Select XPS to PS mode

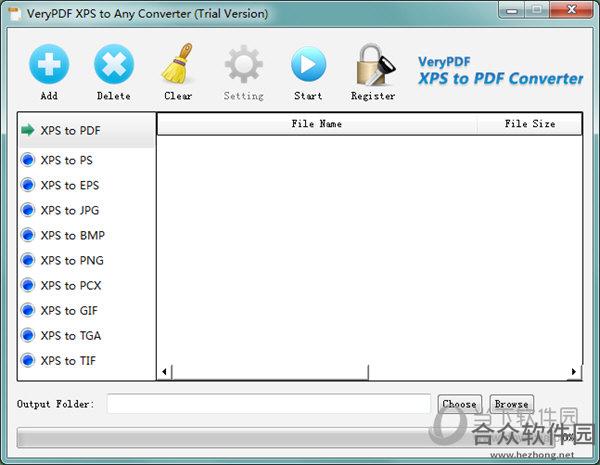(x=57, y=160)
